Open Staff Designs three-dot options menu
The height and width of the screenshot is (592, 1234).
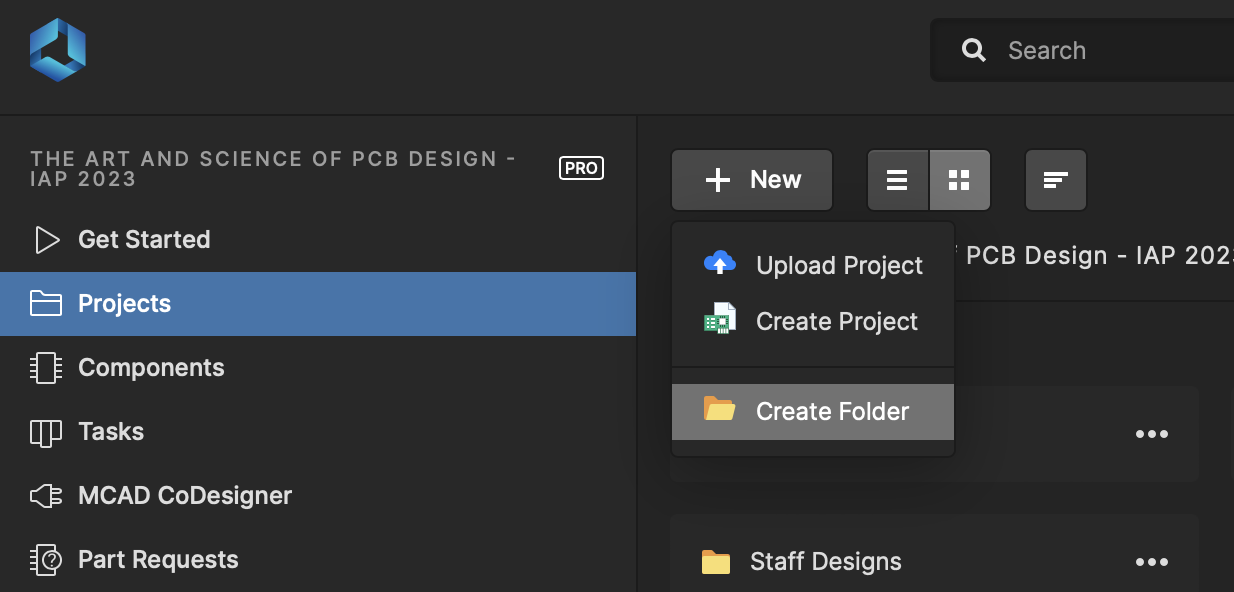tap(1152, 562)
